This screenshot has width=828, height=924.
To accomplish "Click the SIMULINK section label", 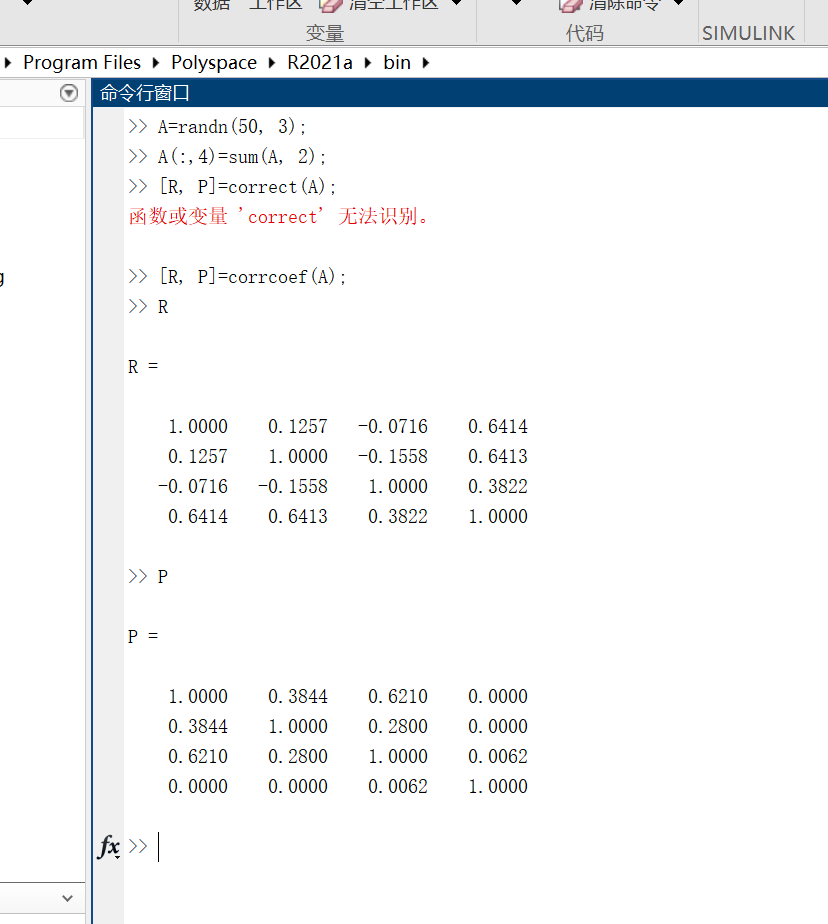I will pos(748,34).
